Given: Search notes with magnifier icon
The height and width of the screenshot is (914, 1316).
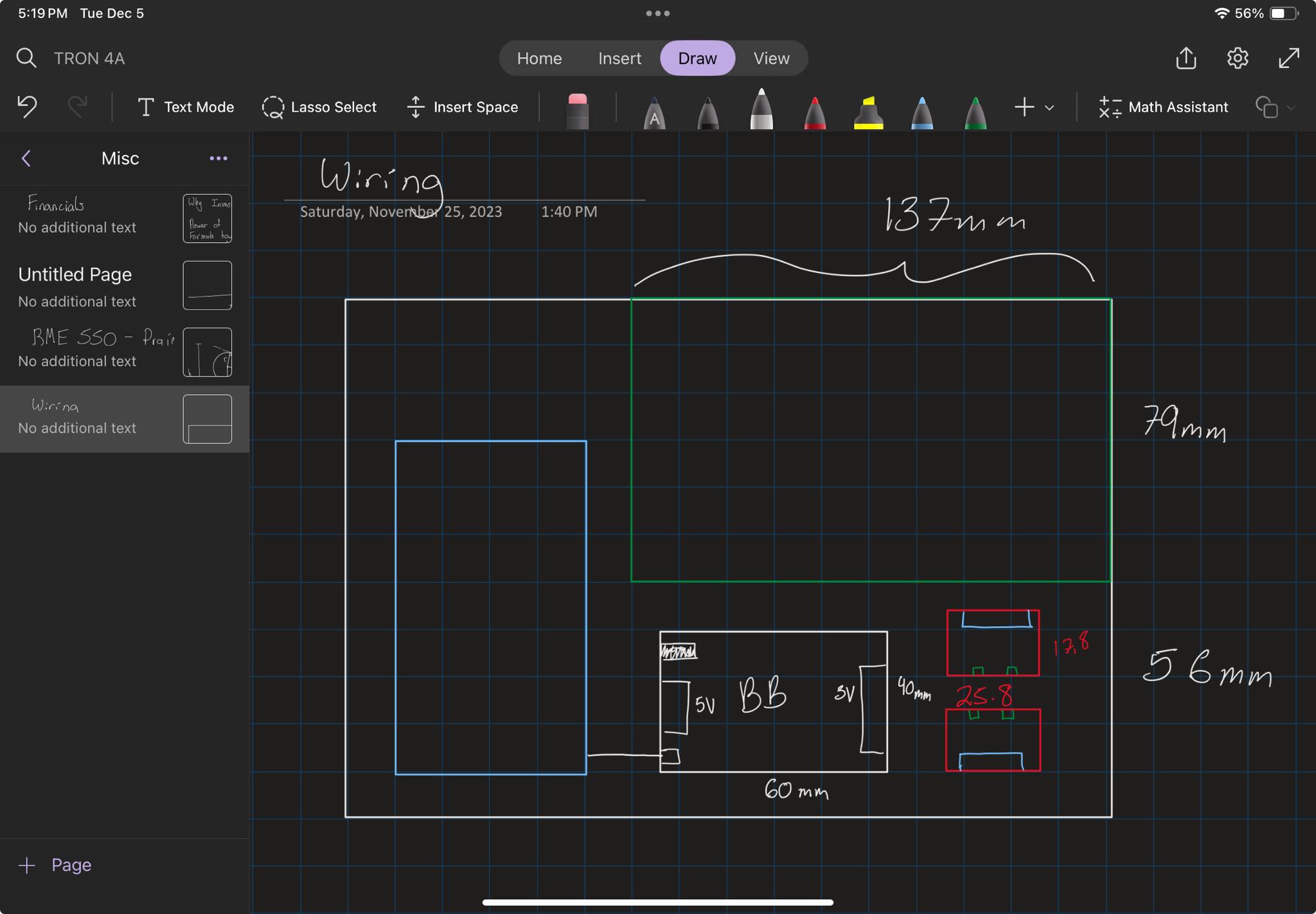Looking at the screenshot, I should (x=26, y=58).
